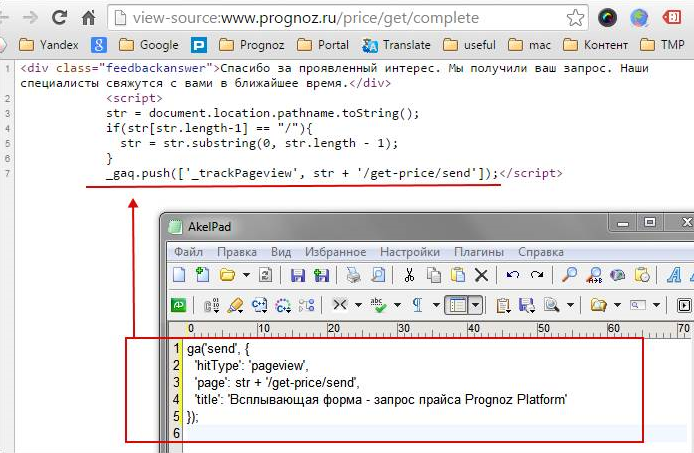Expand the Open file dropdown arrow
The width and height of the screenshot is (694, 453).
245,275
